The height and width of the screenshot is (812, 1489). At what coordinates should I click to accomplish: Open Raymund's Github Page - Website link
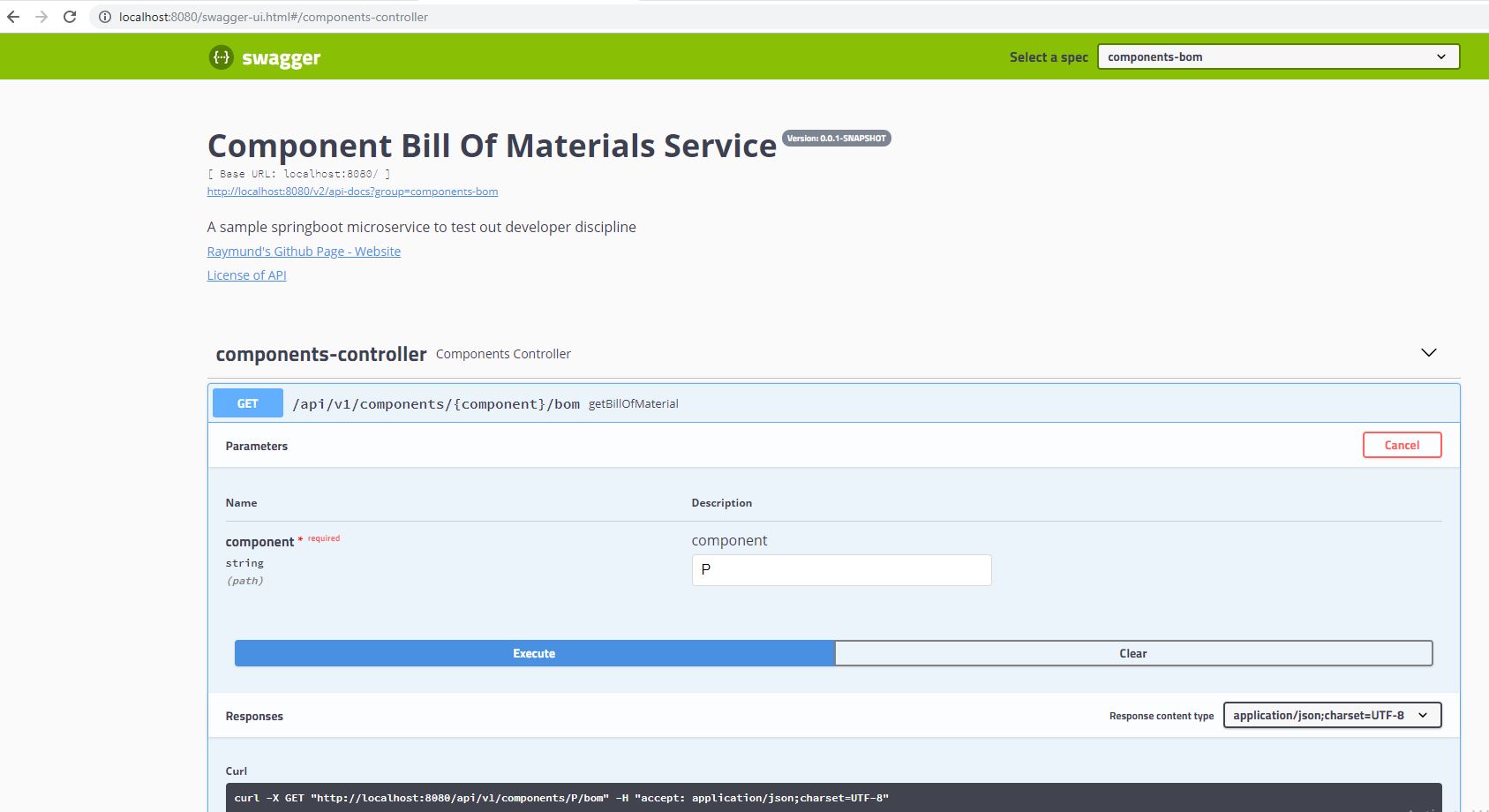click(304, 252)
